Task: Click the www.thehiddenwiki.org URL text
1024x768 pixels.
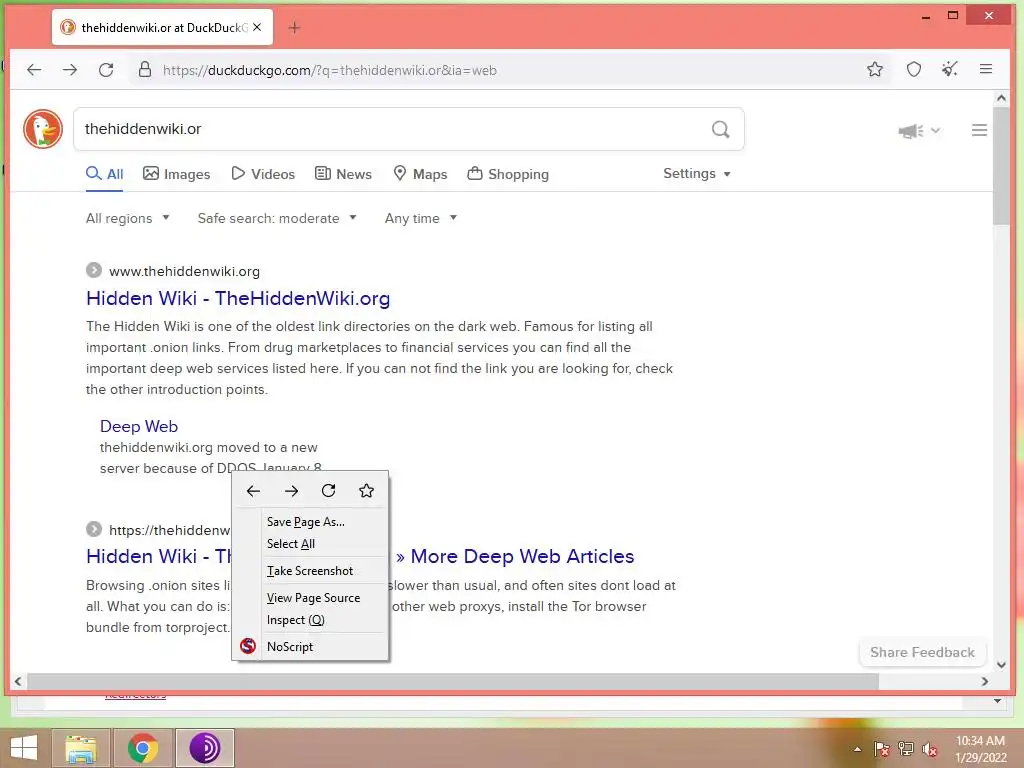Action: point(184,271)
